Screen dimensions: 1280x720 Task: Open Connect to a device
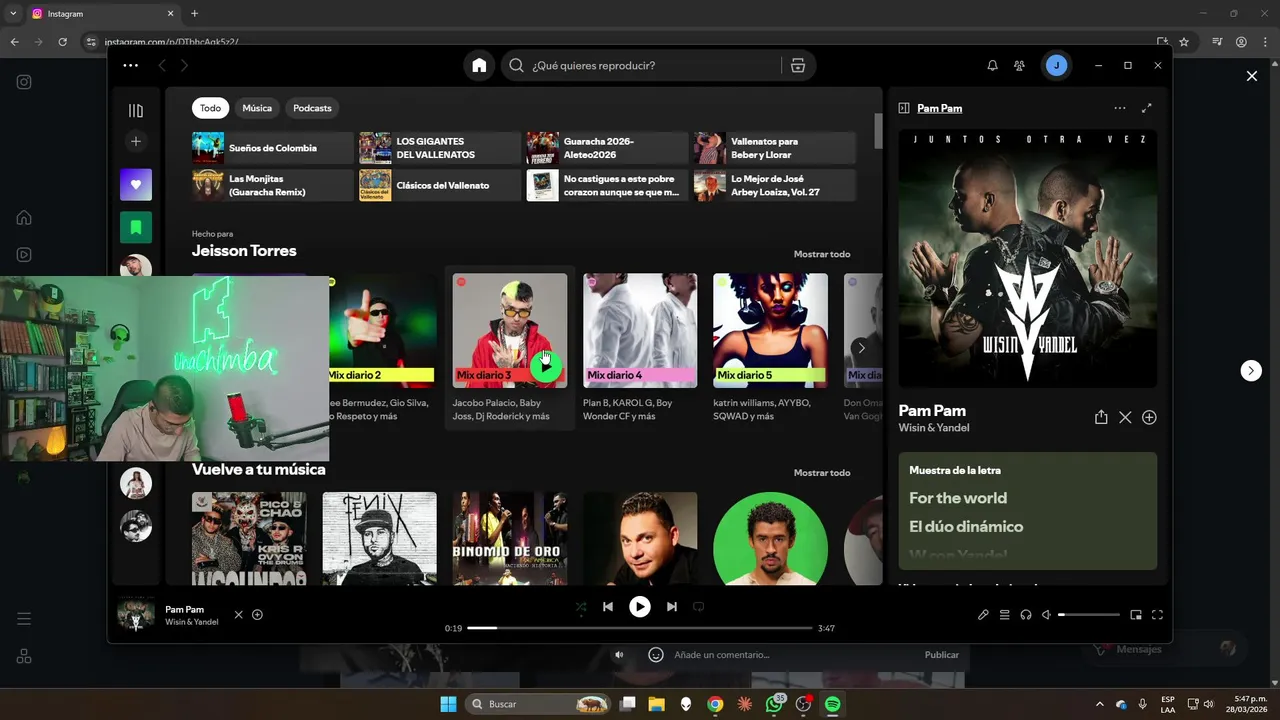coord(1026,615)
